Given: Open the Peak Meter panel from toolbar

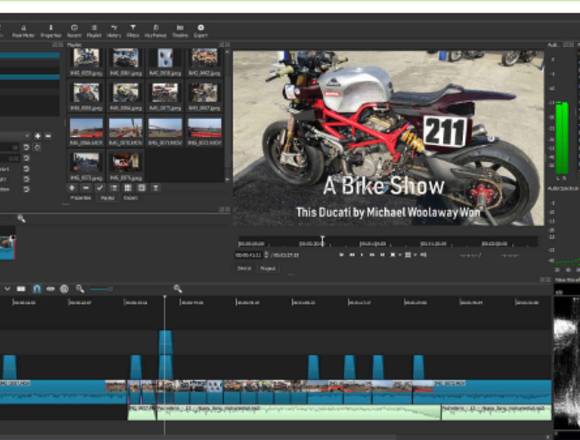Looking at the screenshot, I should click(x=23, y=31).
